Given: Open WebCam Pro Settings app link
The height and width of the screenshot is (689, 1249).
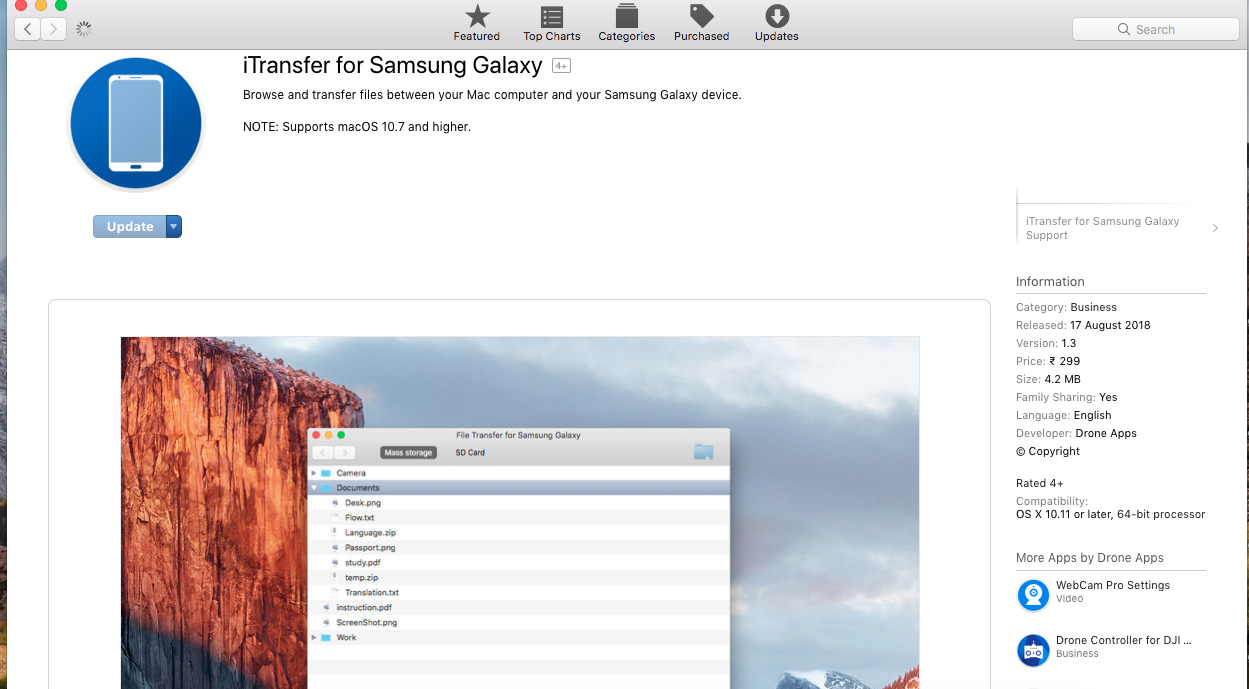Looking at the screenshot, I should pyautogui.click(x=1113, y=585).
